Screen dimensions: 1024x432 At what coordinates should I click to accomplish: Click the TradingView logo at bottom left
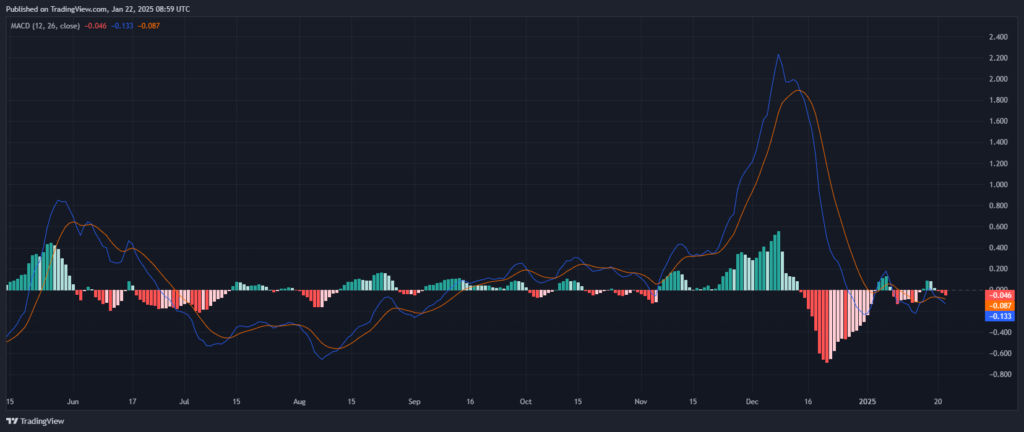tap(35, 422)
